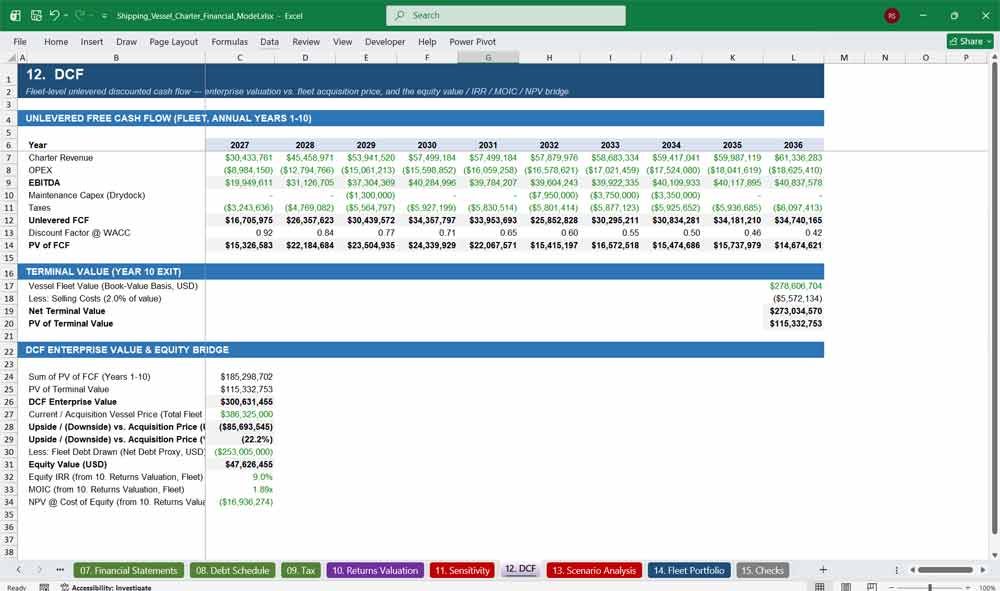Switch to 09. Tax sheet
1000x591 pixels.
301,571
